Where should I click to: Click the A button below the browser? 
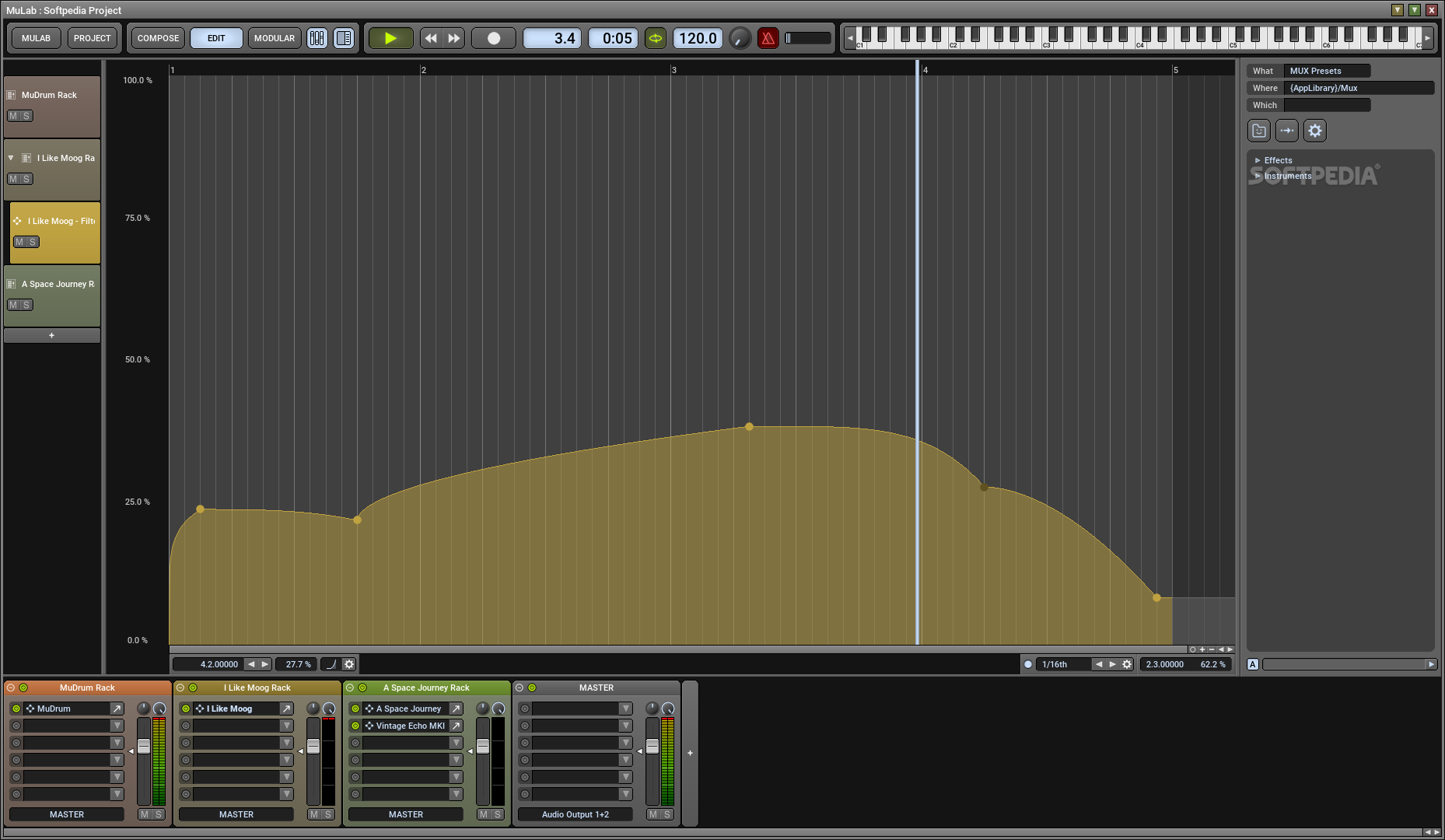[1253, 664]
